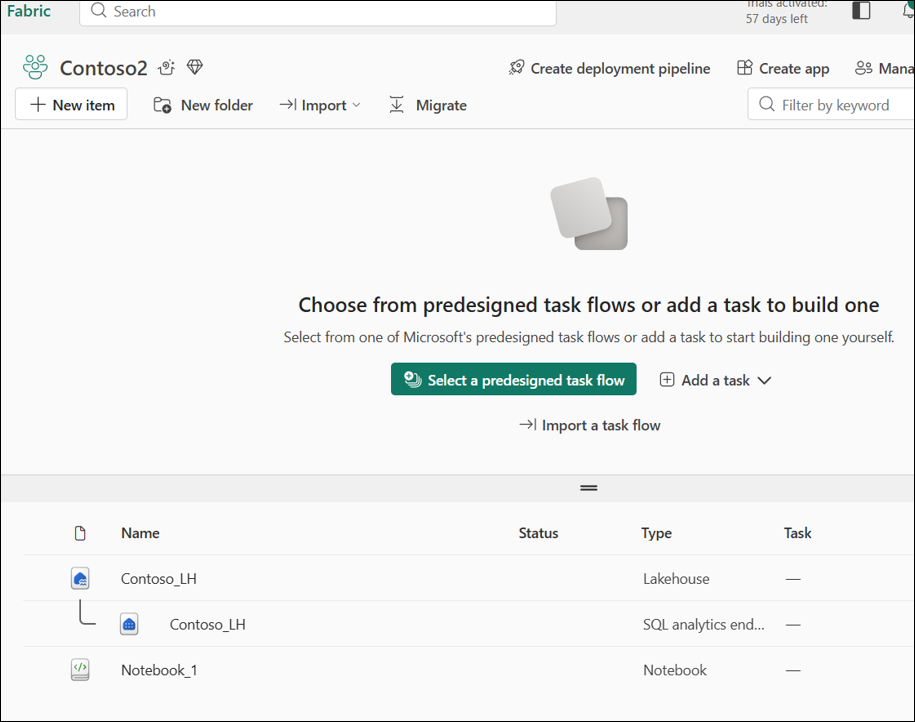
Task: Click the New item button
Action: (x=71, y=105)
